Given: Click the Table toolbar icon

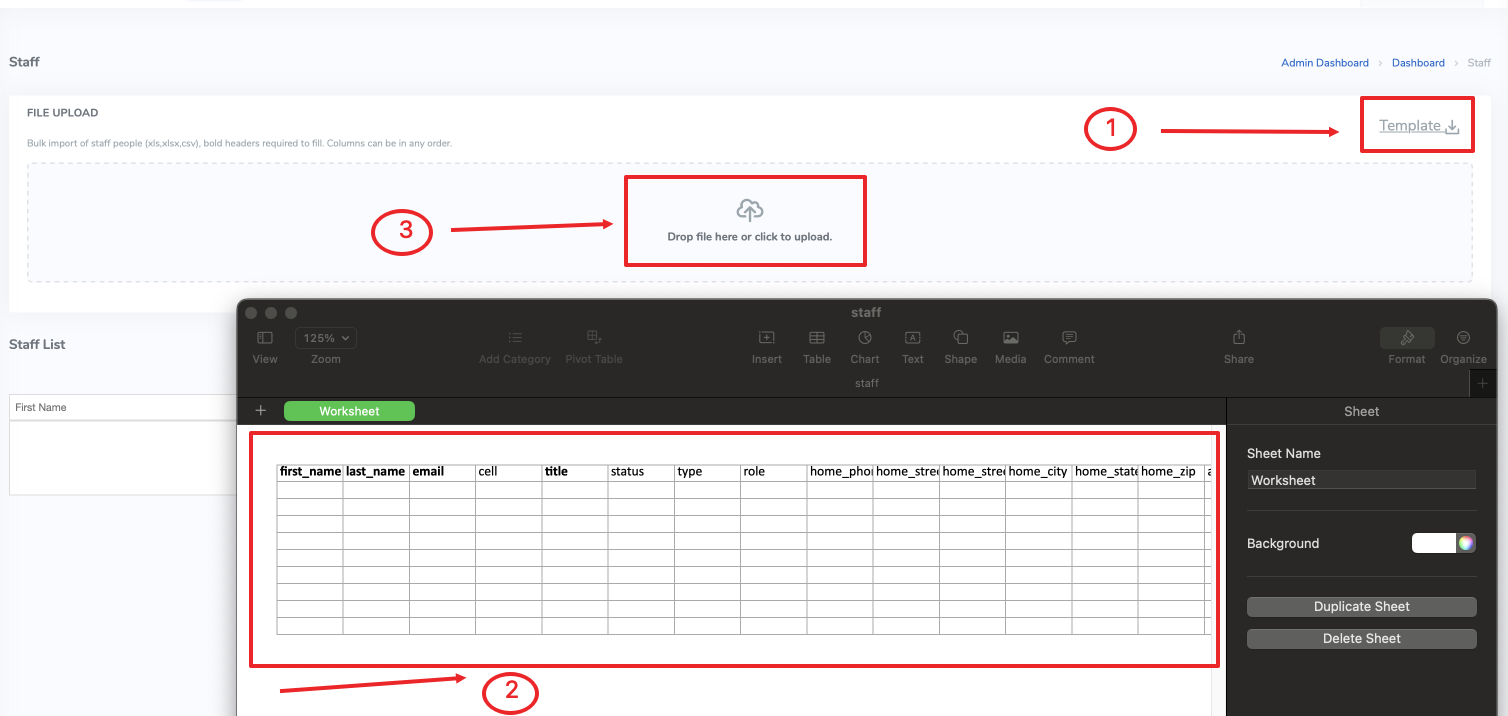Looking at the screenshot, I should pos(817,339).
